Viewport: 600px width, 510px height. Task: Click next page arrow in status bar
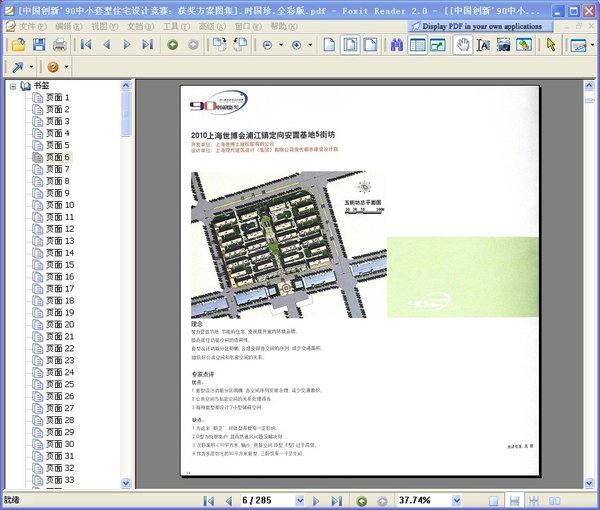click(x=318, y=499)
